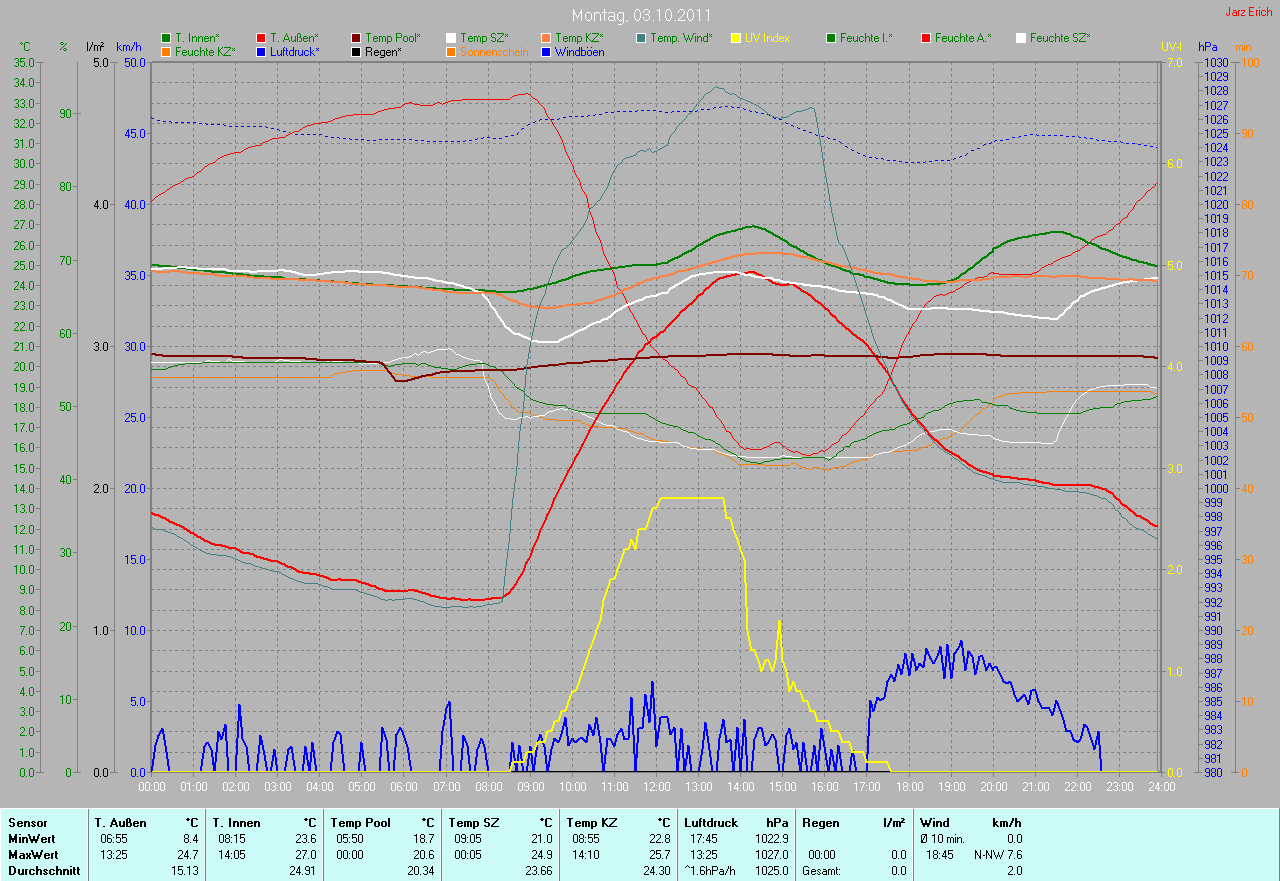
Task: Select the 'MaxWert' row label
Action: click(x=32, y=855)
